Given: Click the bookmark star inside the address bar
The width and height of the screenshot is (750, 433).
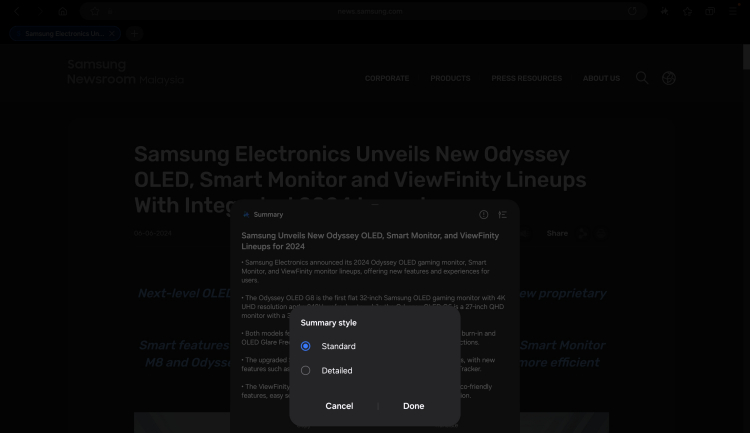Looking at the screenshot, I should tap(95, 11).
